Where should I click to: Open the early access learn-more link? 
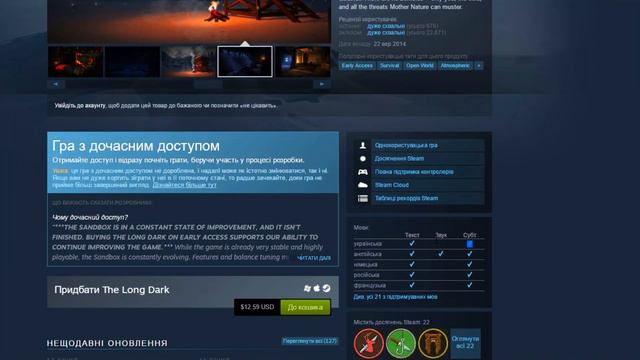(x=184, y=185)
